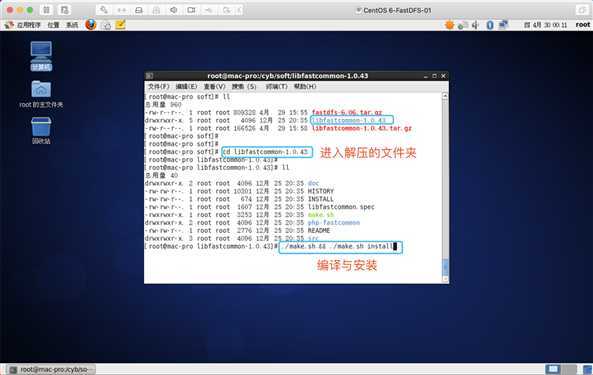Open the terminal Edit (编辑) menu
Viewport: 593px width, 375px height.
[x=186, y=87]
